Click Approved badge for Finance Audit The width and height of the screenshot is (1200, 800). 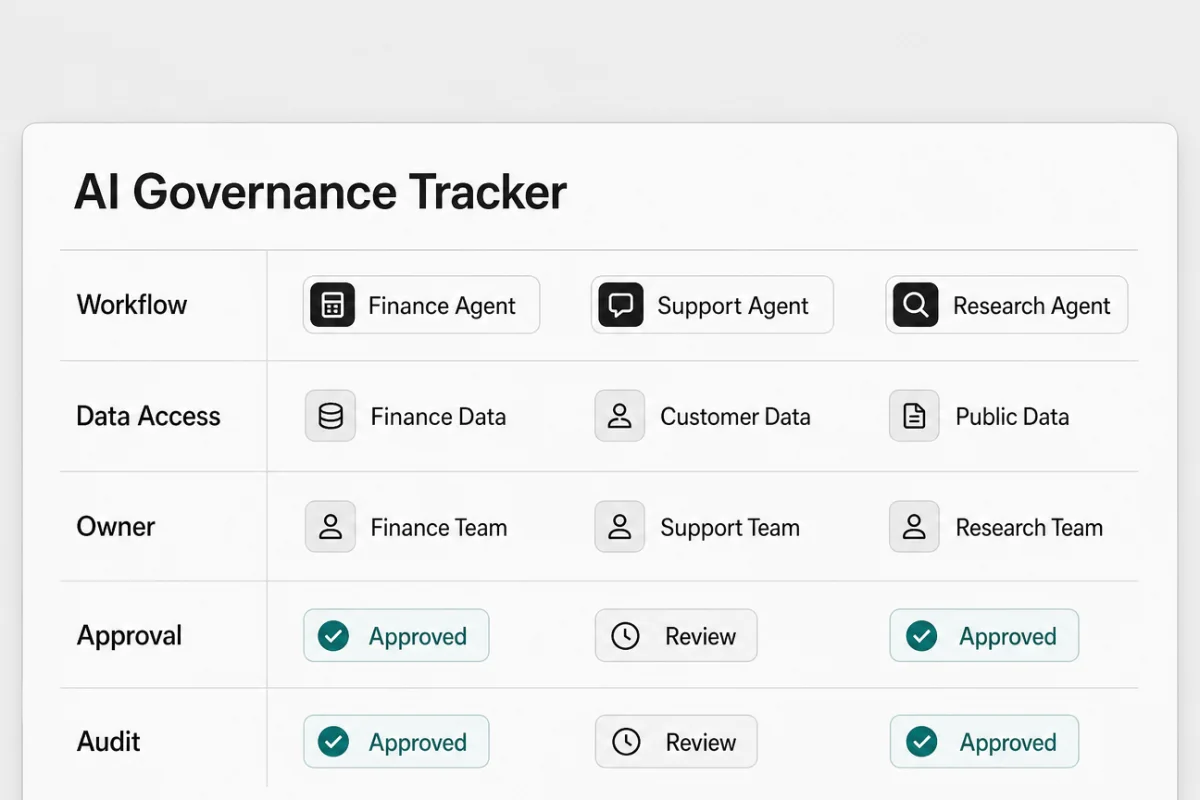pos(396,742)
